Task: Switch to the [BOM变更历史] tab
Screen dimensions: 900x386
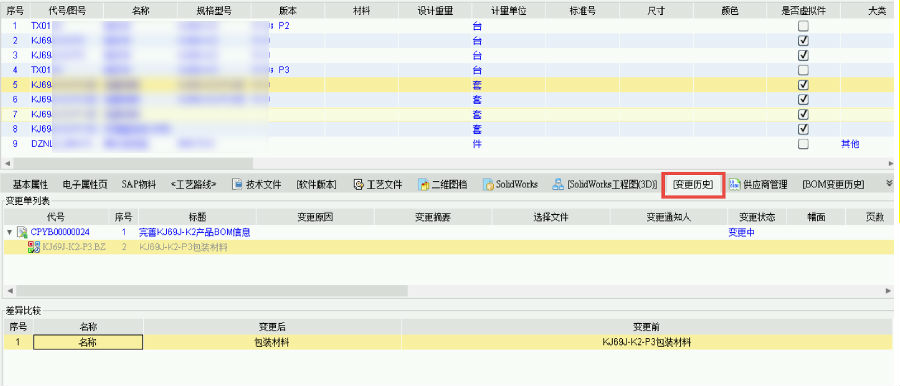Action: tap(833, 184)
